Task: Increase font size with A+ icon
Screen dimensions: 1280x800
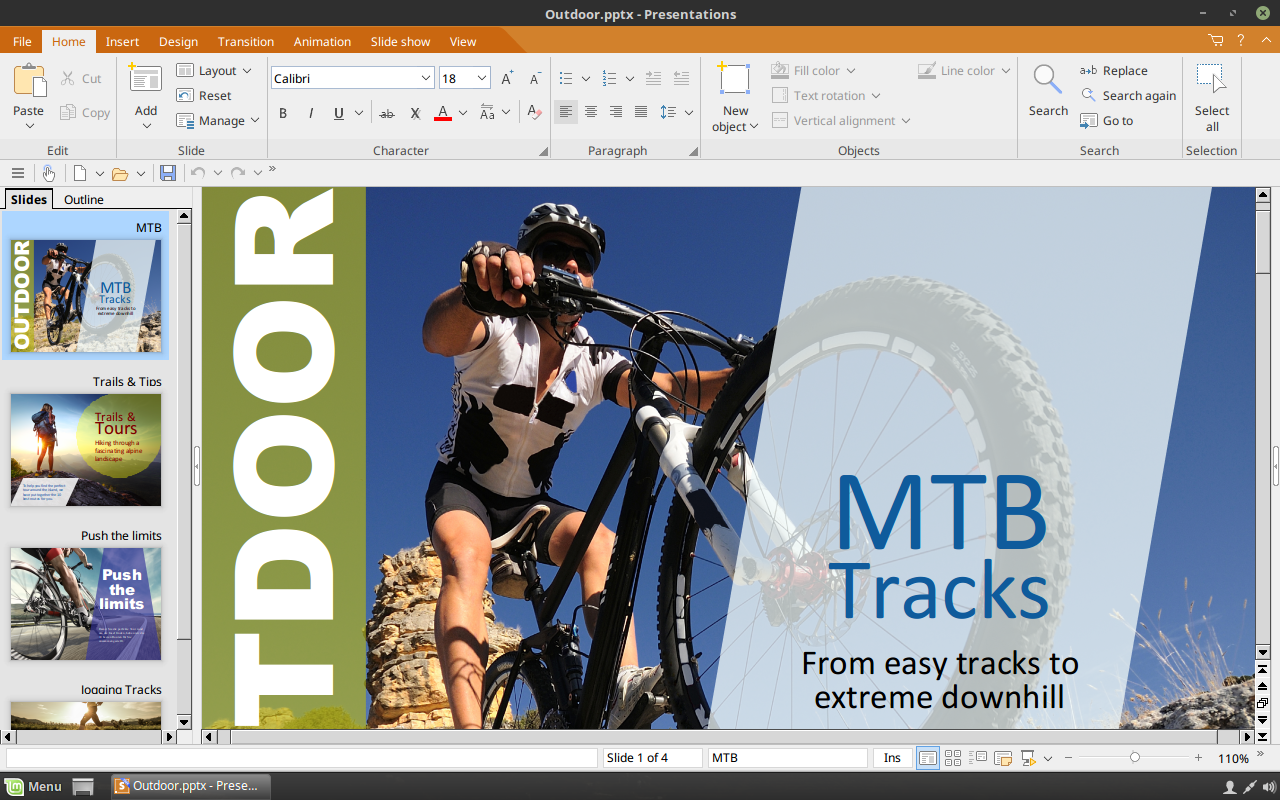Action: [x=507, y=78]
